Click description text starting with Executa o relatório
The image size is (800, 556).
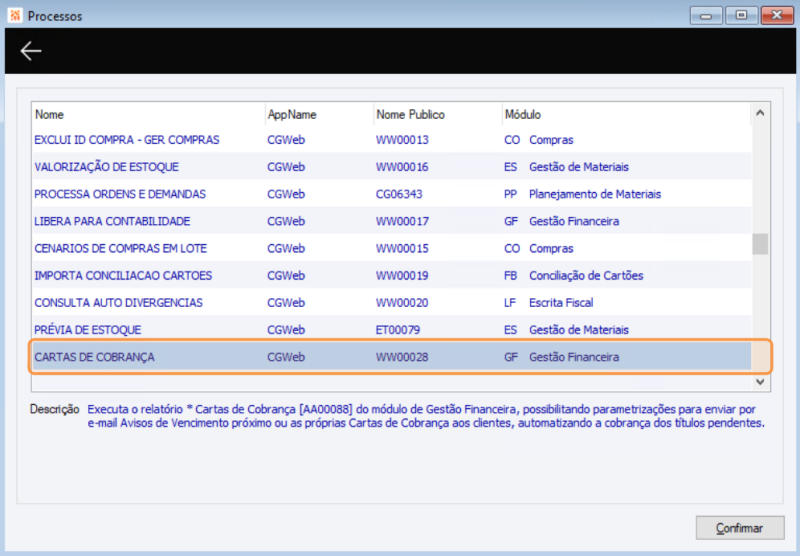tap(426, 416)
